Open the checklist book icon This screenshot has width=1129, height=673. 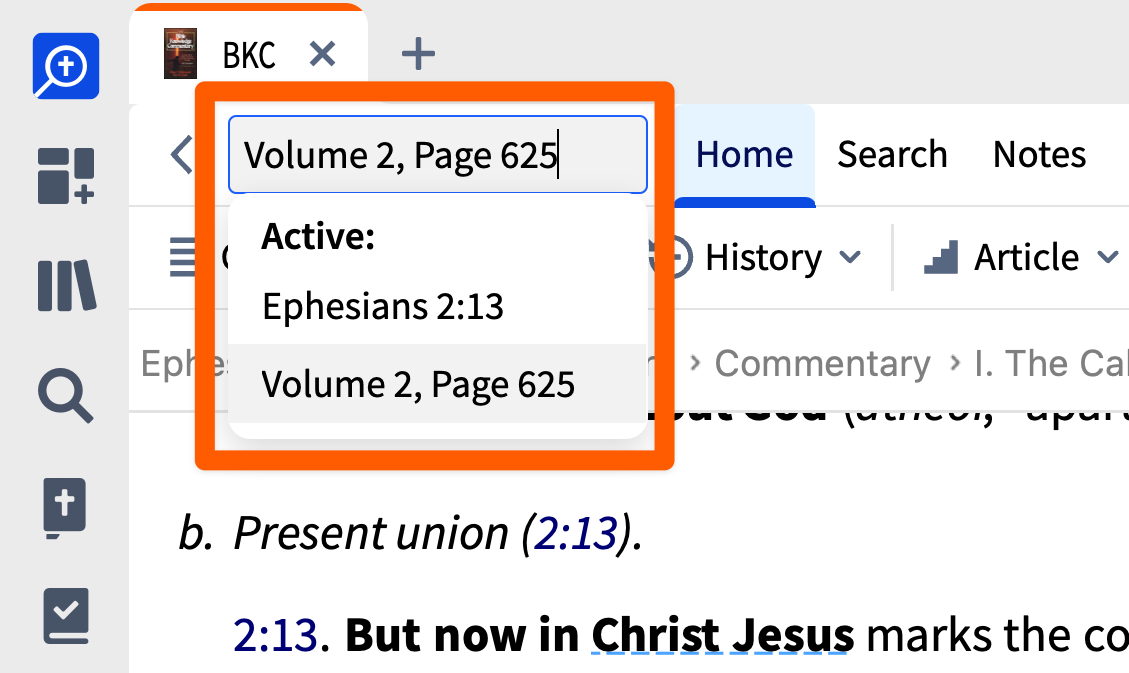click(66, 615)
